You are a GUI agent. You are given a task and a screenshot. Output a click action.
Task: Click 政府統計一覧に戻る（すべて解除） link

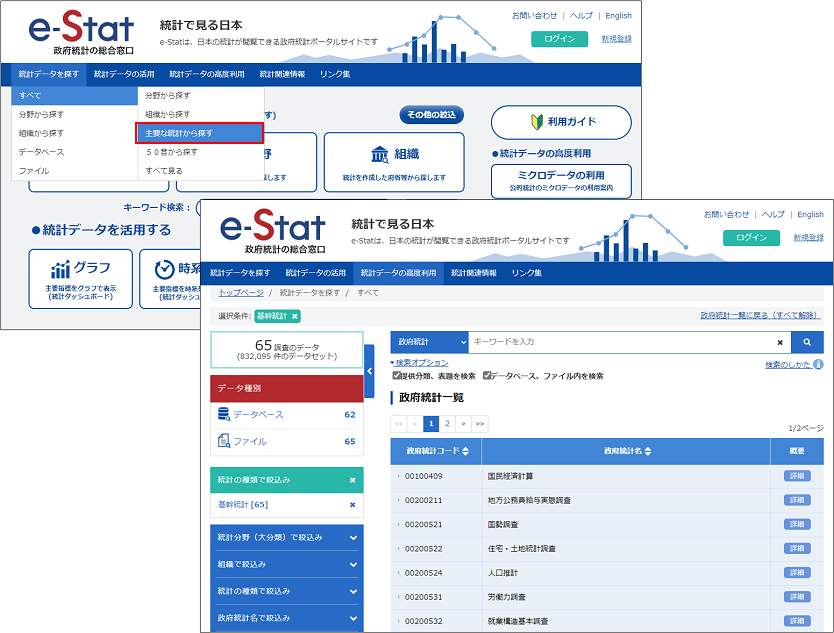pos(759,315)
